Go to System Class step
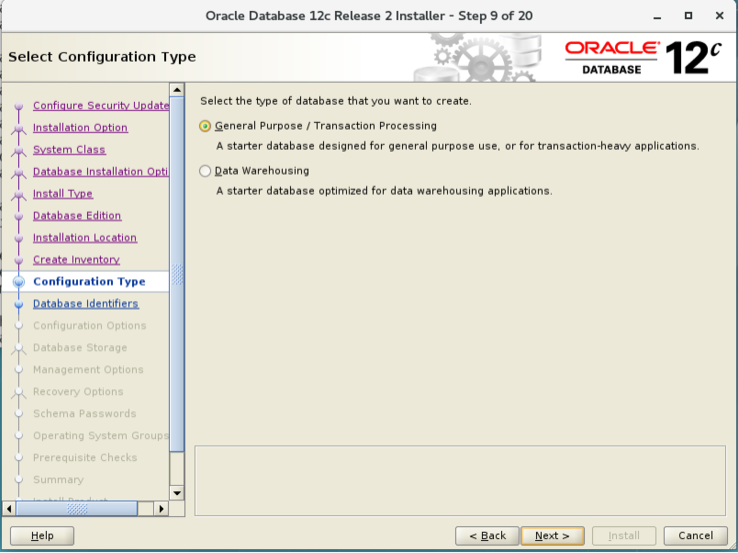Viewport: 738px width, 553px height. (x=69, y=150)
